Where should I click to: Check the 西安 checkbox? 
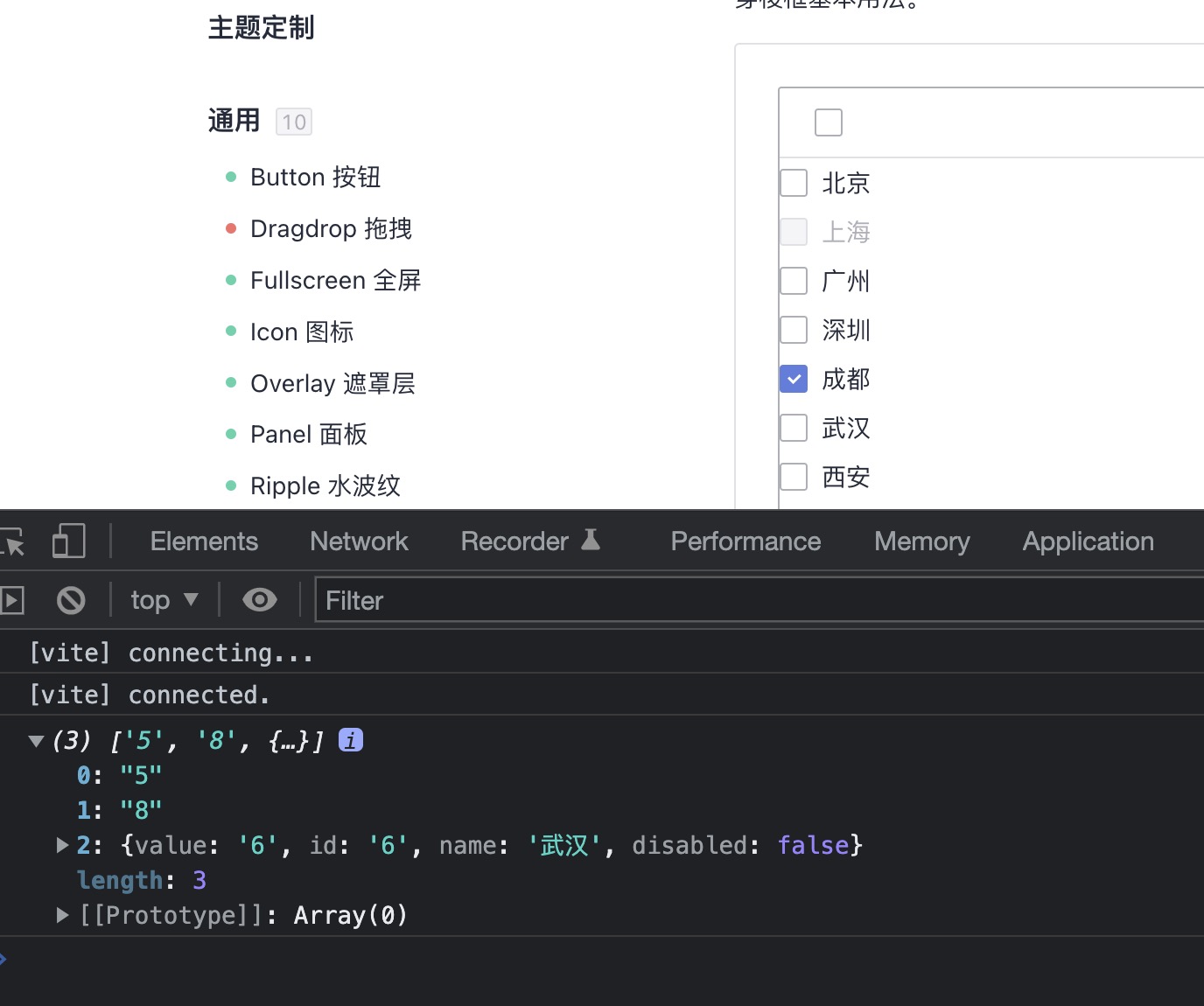(x=794, y=477)
